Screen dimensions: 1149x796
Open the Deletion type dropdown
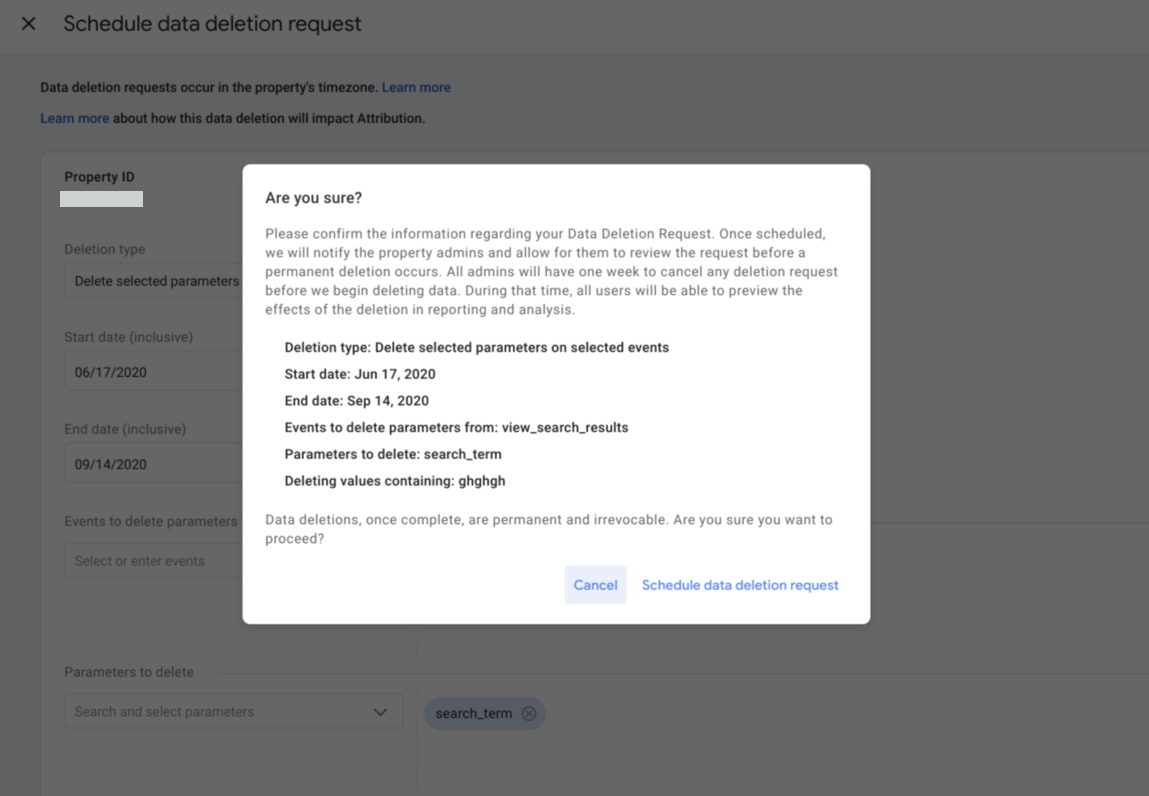[155, 282]
